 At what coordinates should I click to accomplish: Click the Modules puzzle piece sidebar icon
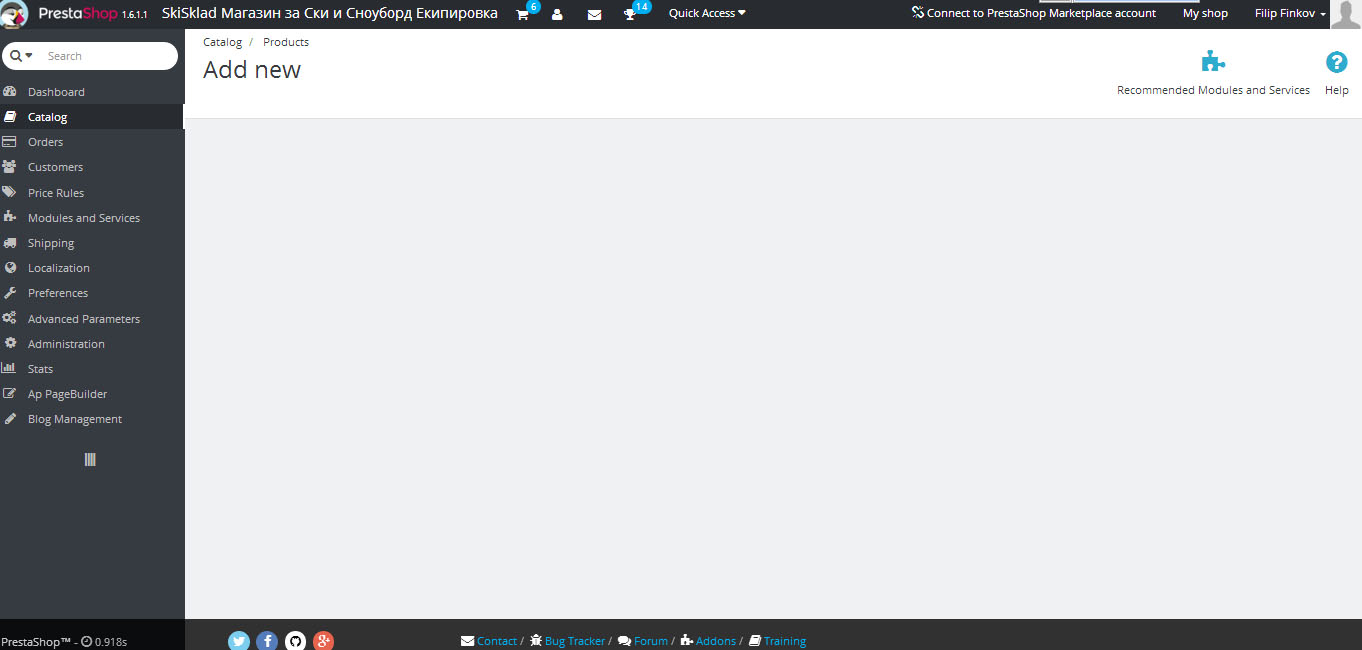pyautogui.click(x=9, y=217)
